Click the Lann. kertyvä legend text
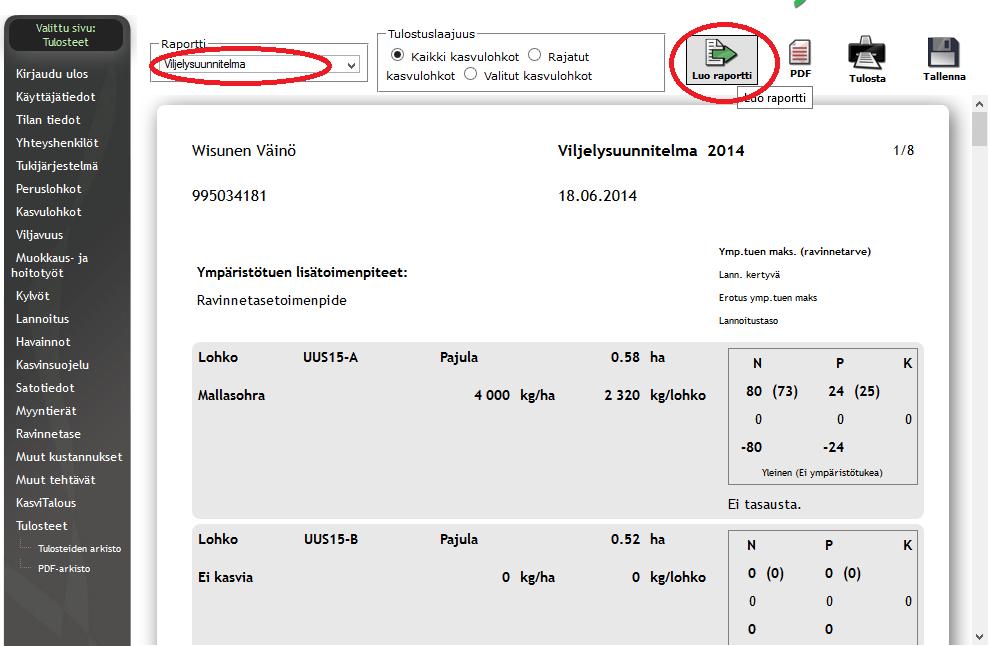990x646 pixels. [749, 275]
